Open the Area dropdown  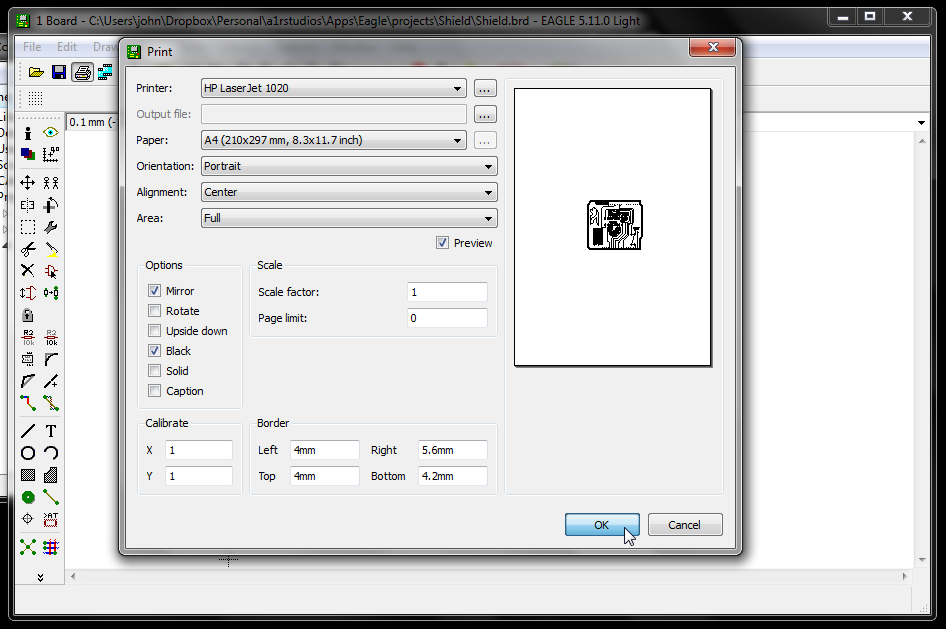pyautogui.click(x=349, y=218)
